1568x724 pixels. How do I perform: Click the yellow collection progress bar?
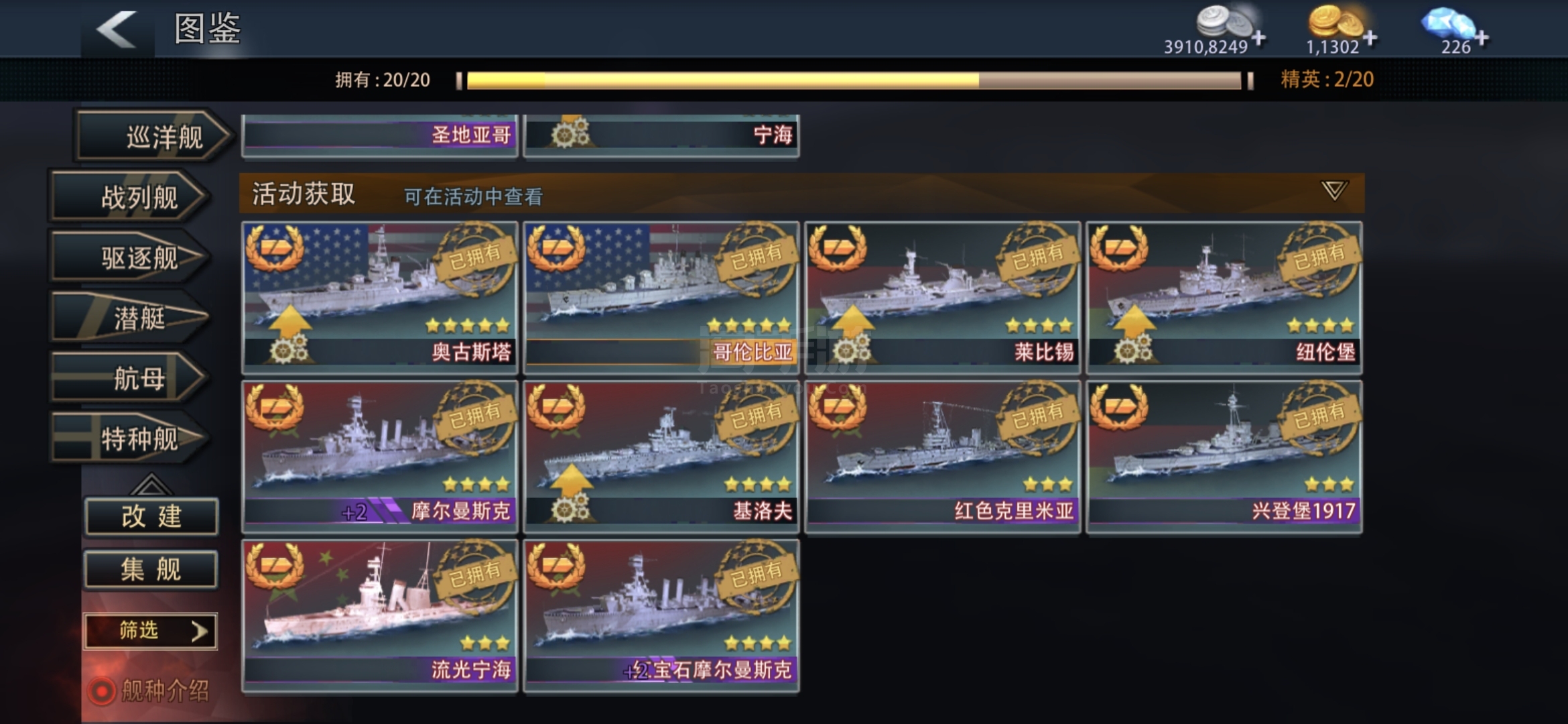tap(854, 80)
